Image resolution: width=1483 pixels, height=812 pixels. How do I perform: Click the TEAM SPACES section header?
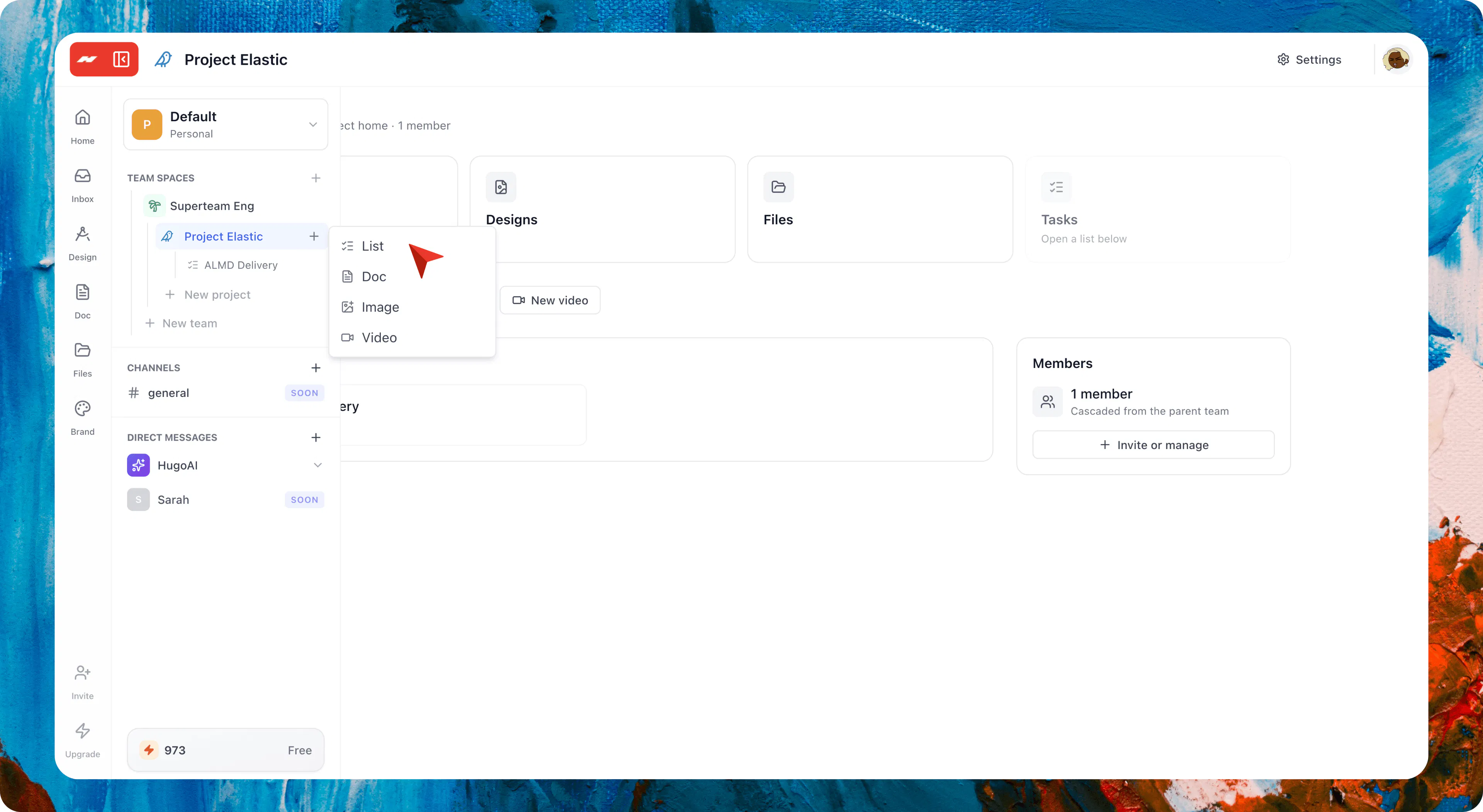(161, 178)
